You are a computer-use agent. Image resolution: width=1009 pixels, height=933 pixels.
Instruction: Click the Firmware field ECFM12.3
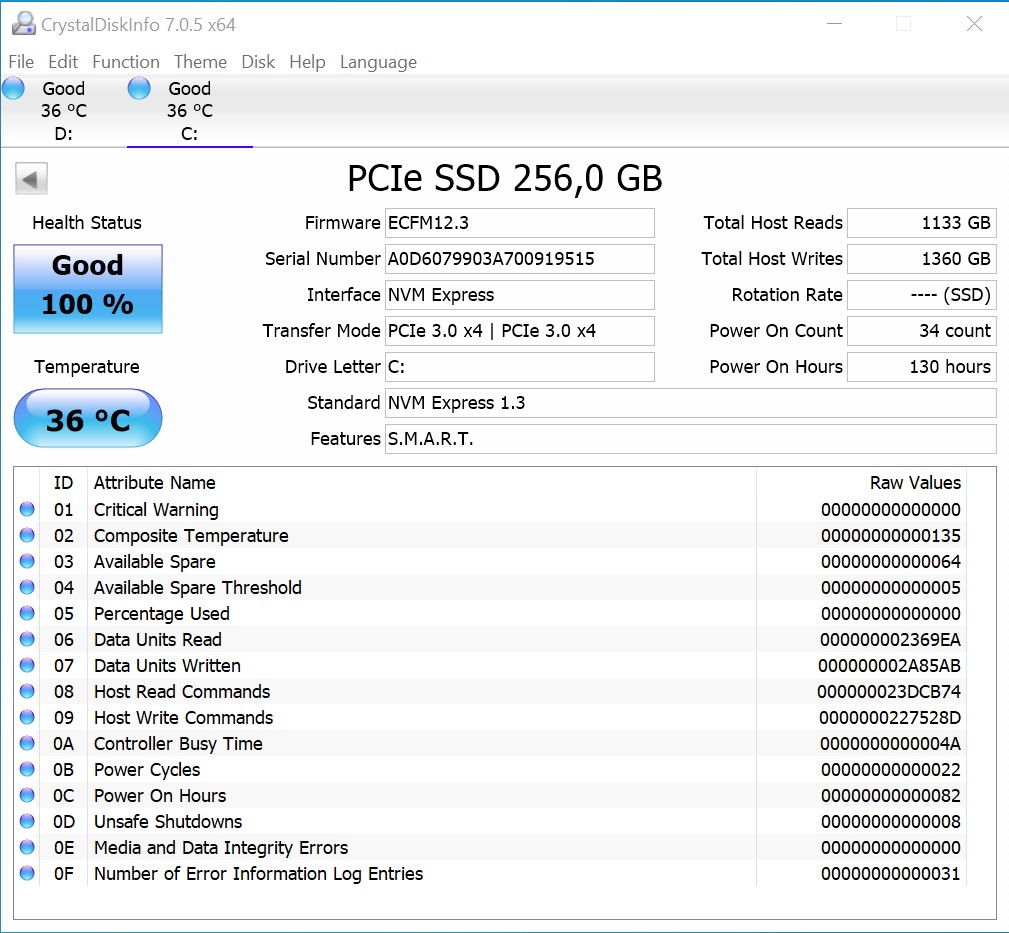519,223
